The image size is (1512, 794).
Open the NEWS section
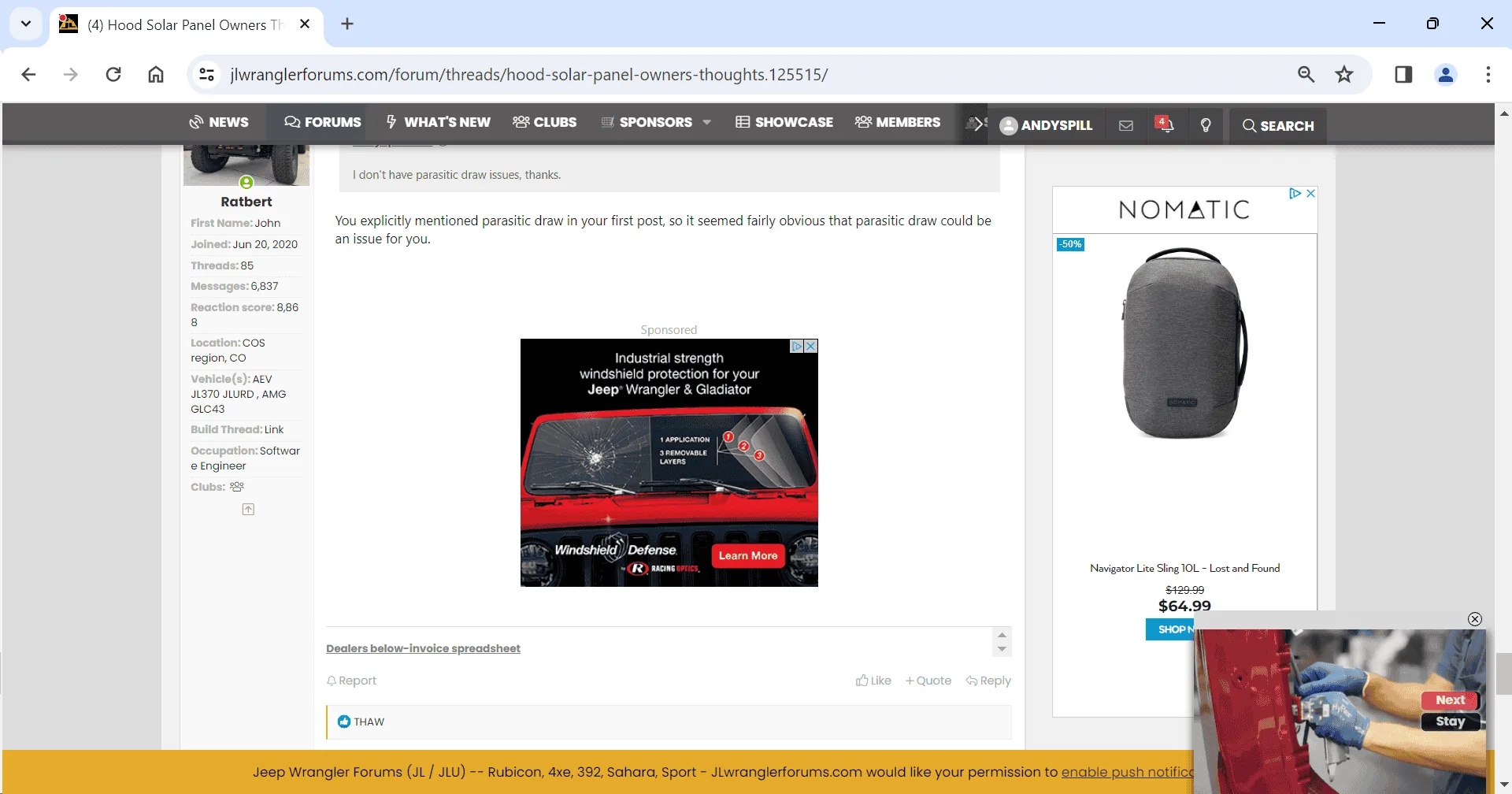pos(219,122)
